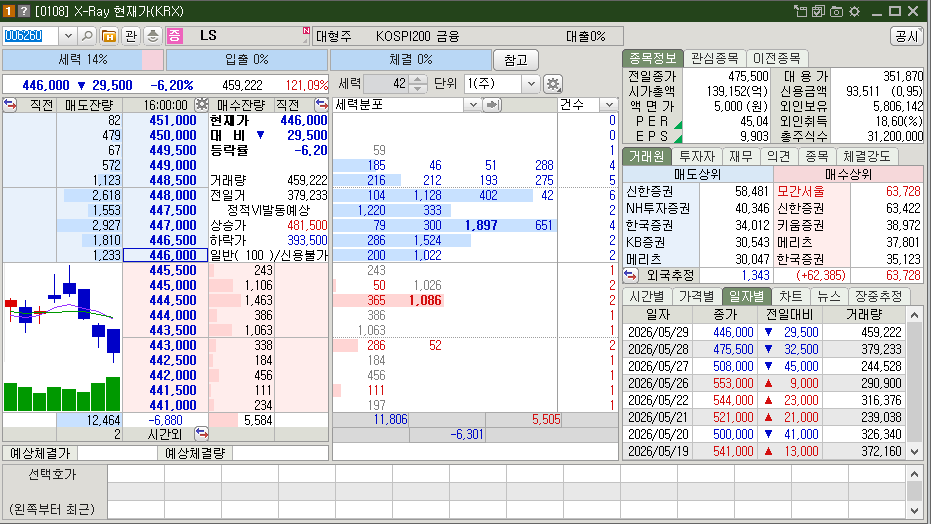931x524 pixels.
Task: Click the small N marker near LS
Action: click(306, 30)
